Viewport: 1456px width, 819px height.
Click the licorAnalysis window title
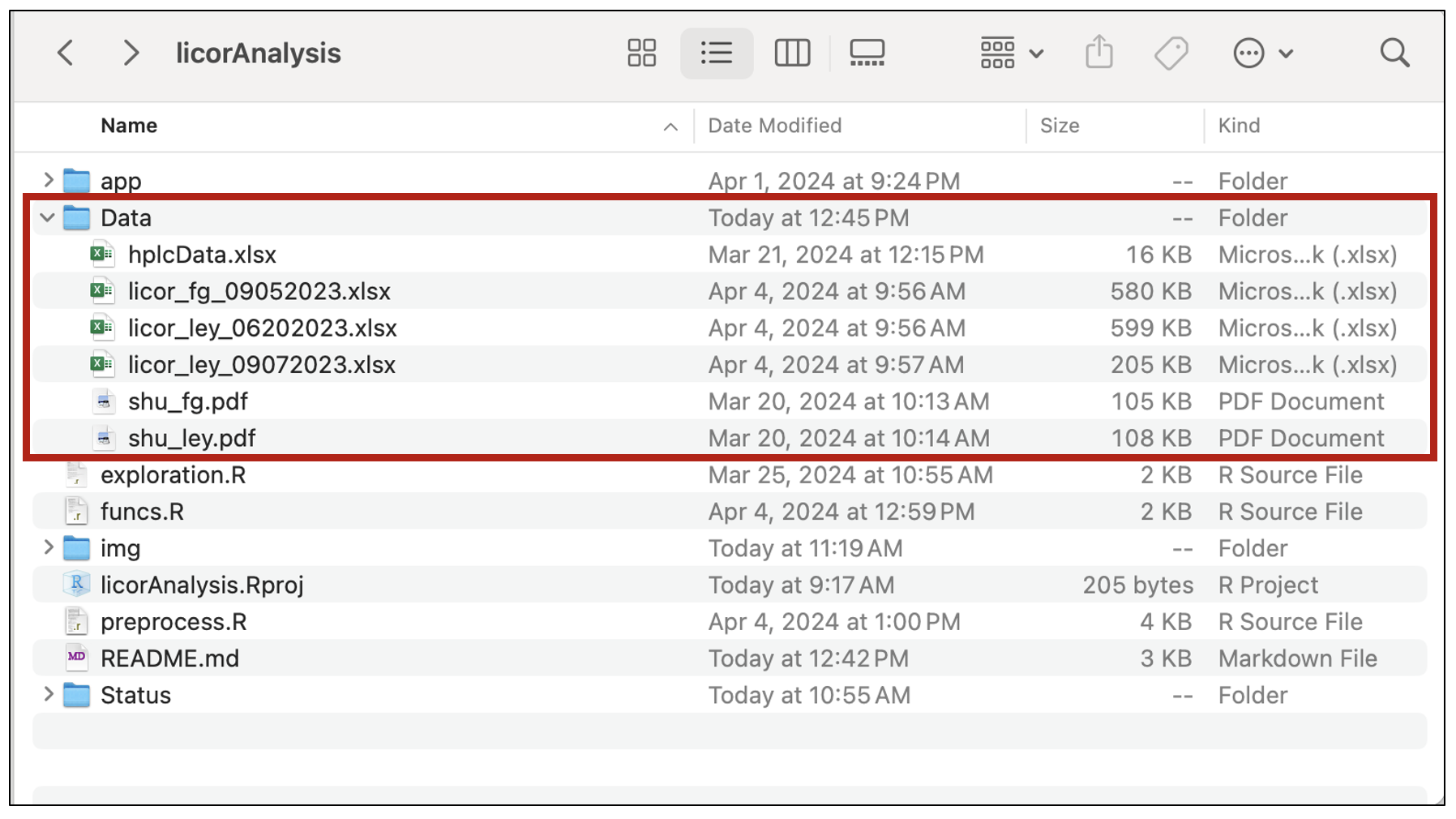pyautogui.click(x=258, y=54)
